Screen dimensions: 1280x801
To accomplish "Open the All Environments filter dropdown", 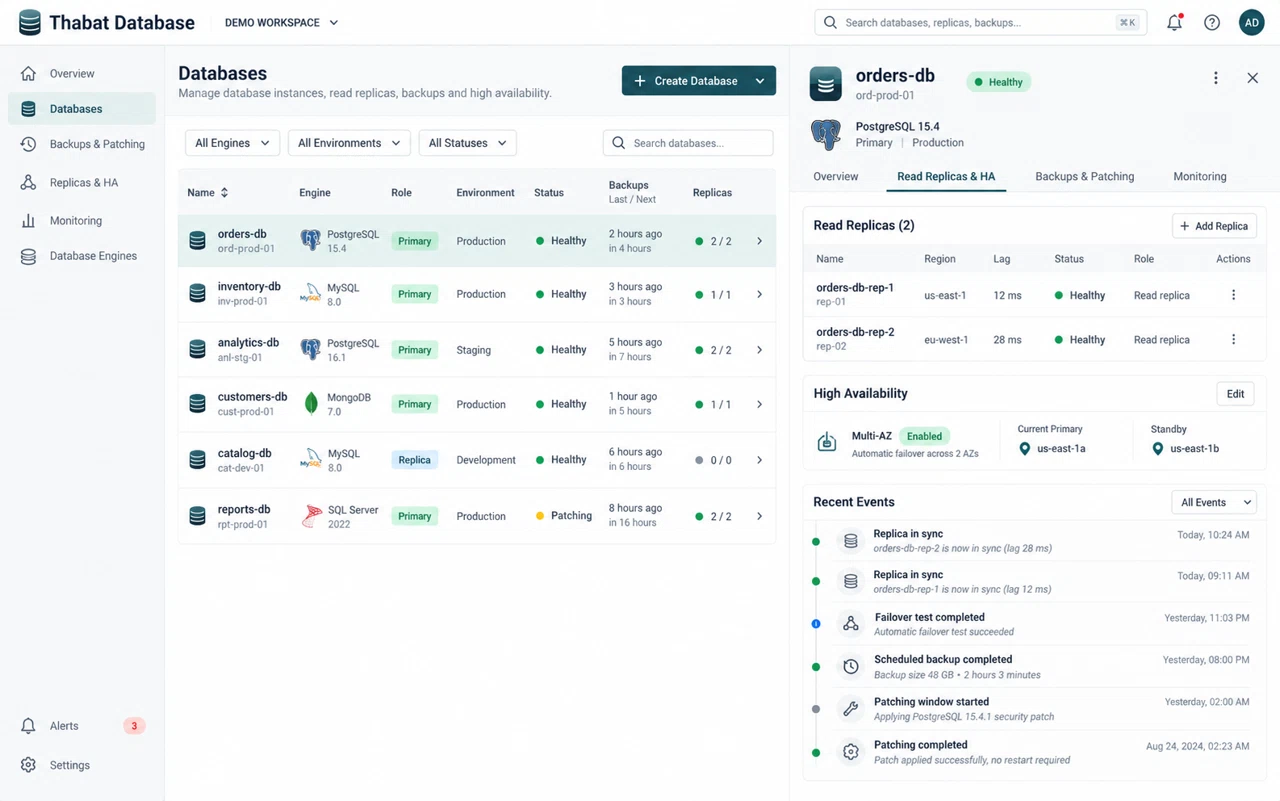I will pyautogui.click(x=349, y=143).
